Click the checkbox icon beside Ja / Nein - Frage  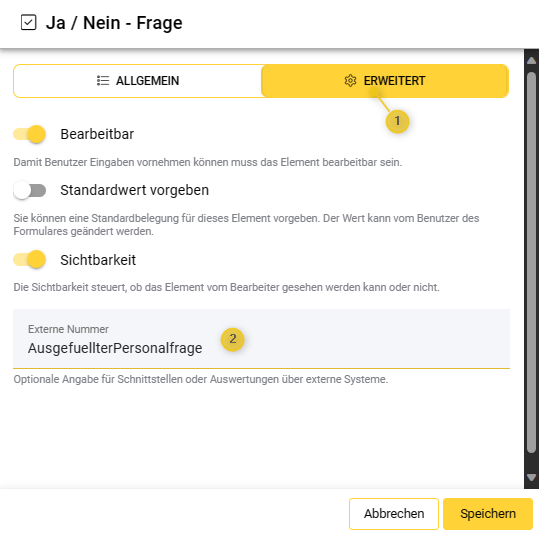tap(28, 23)
